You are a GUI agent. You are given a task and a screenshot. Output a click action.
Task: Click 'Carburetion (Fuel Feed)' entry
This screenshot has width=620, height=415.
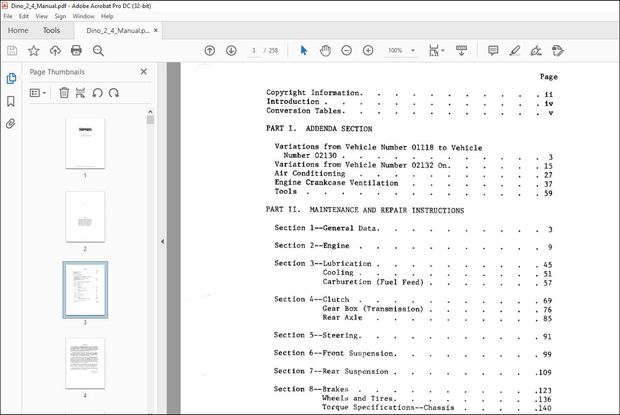(437, 282)
